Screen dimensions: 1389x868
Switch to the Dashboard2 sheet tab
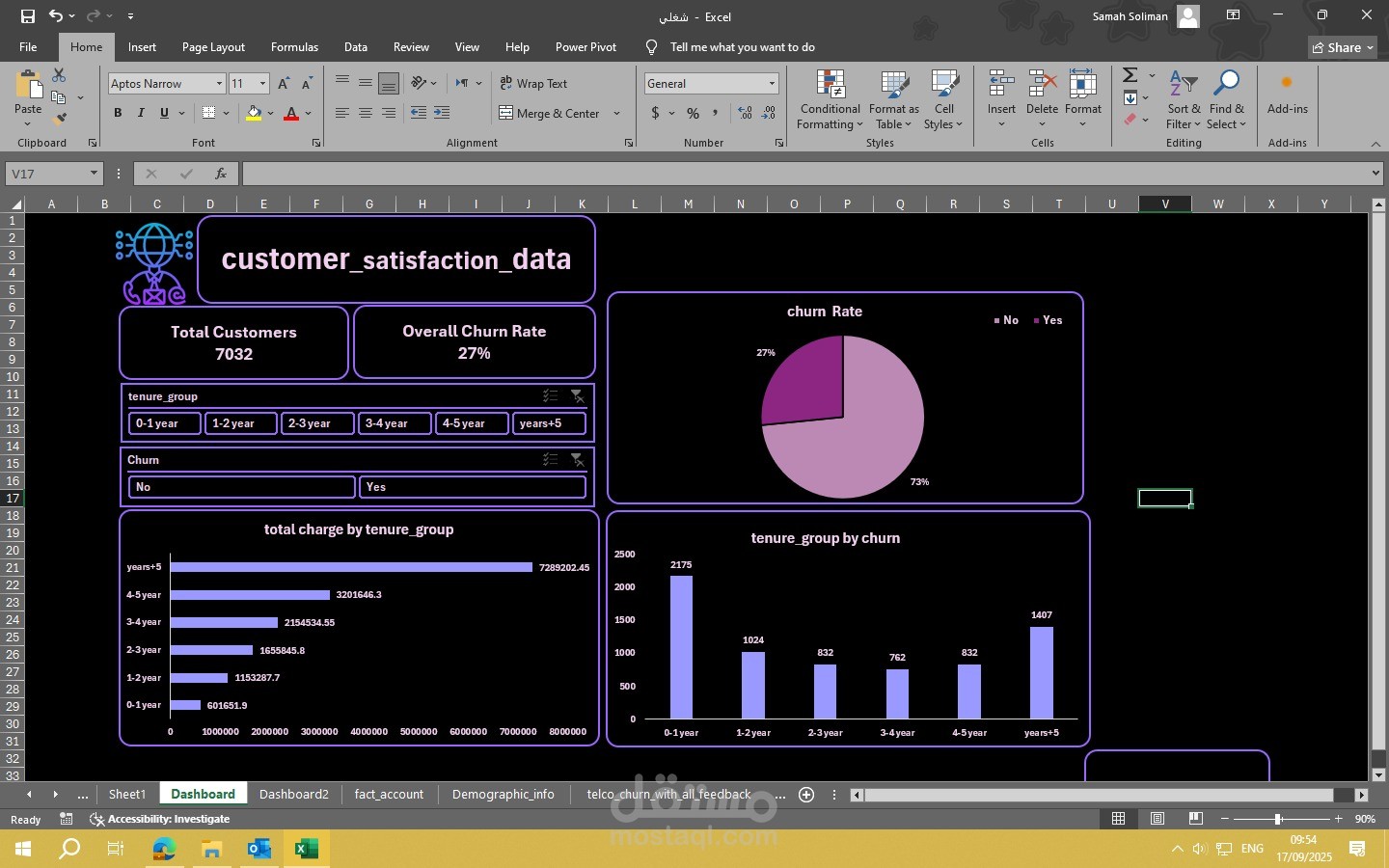[293, 794]
